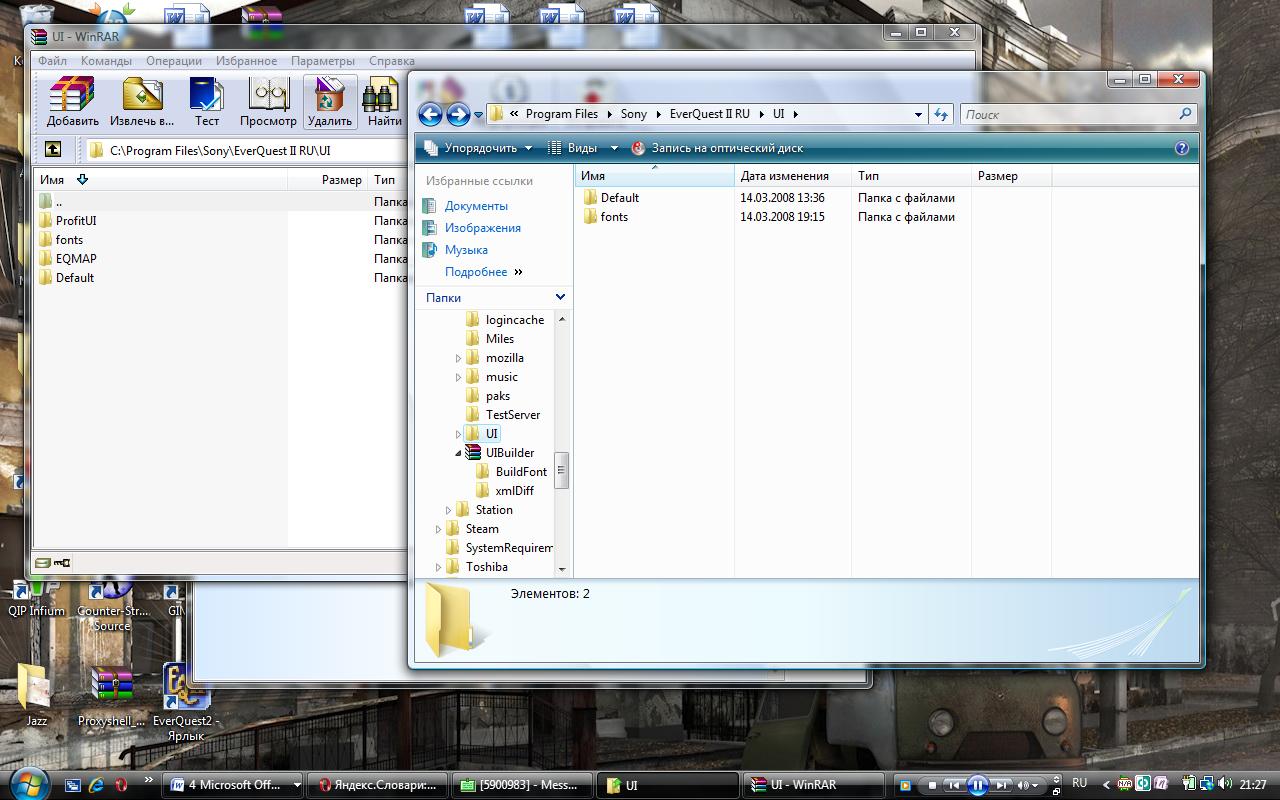Open the Избранное menu in WinRAR
The image size is (1280, 800).
tap(246, 61)
